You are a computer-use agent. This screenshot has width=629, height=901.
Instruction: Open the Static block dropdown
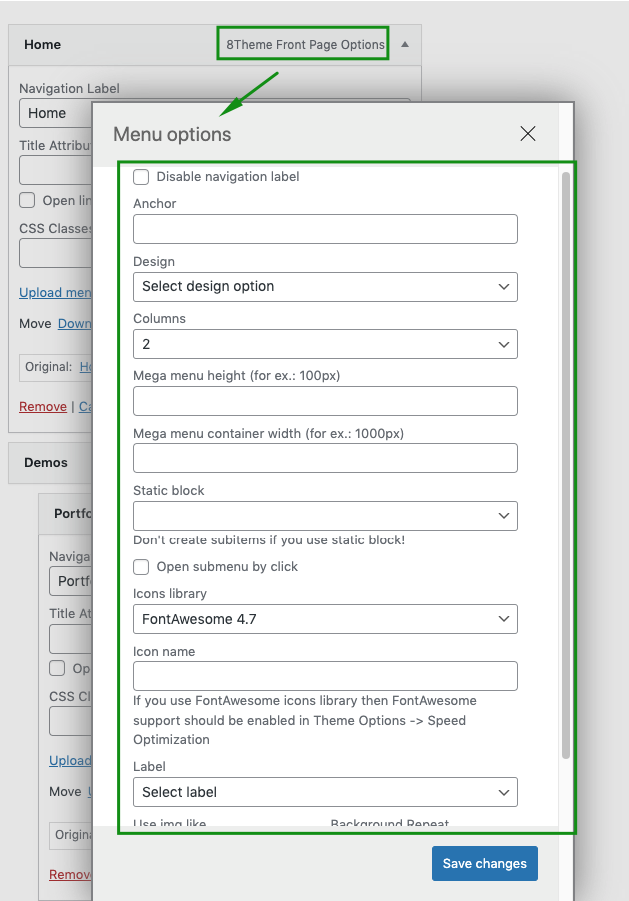pos(325,516)
